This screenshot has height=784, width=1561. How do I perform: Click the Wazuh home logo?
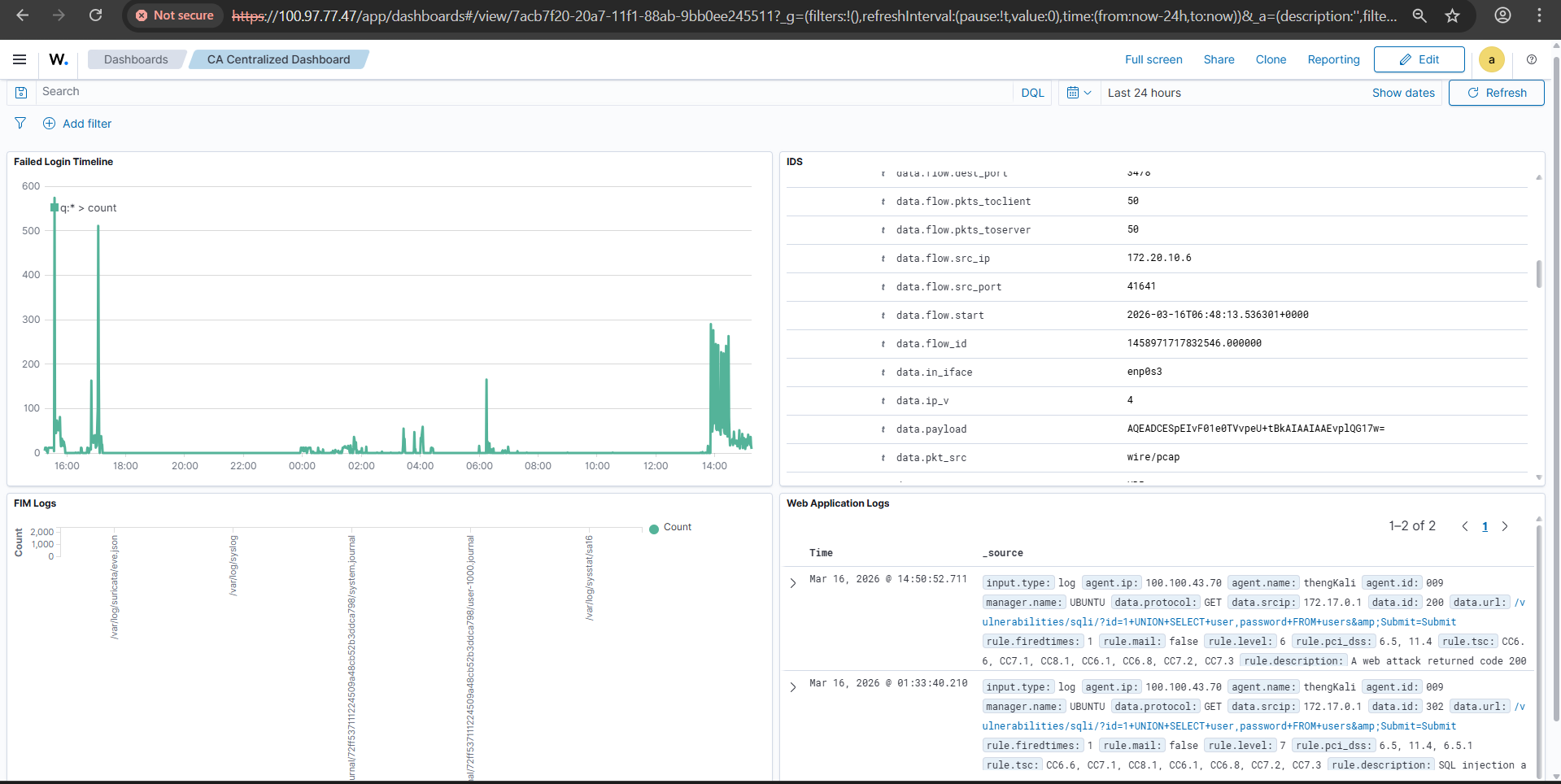tap(58, 59)
